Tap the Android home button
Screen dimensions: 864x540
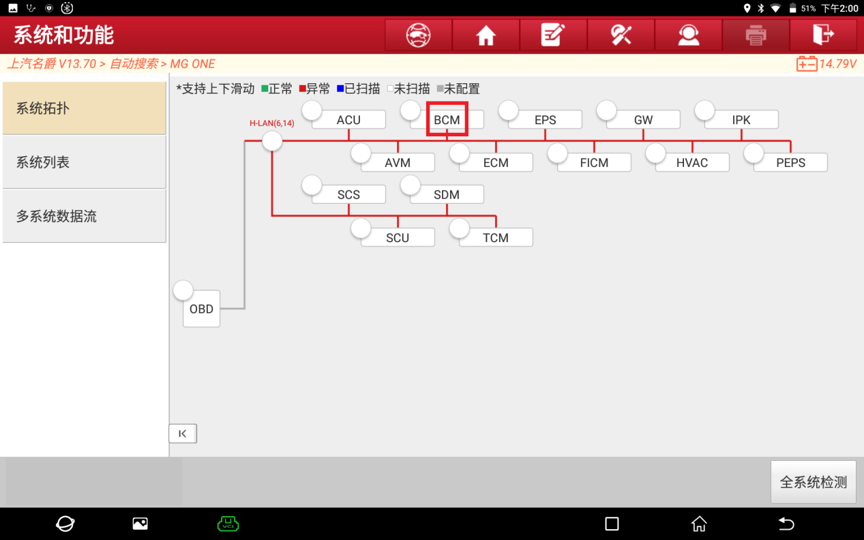click(699, 523)
